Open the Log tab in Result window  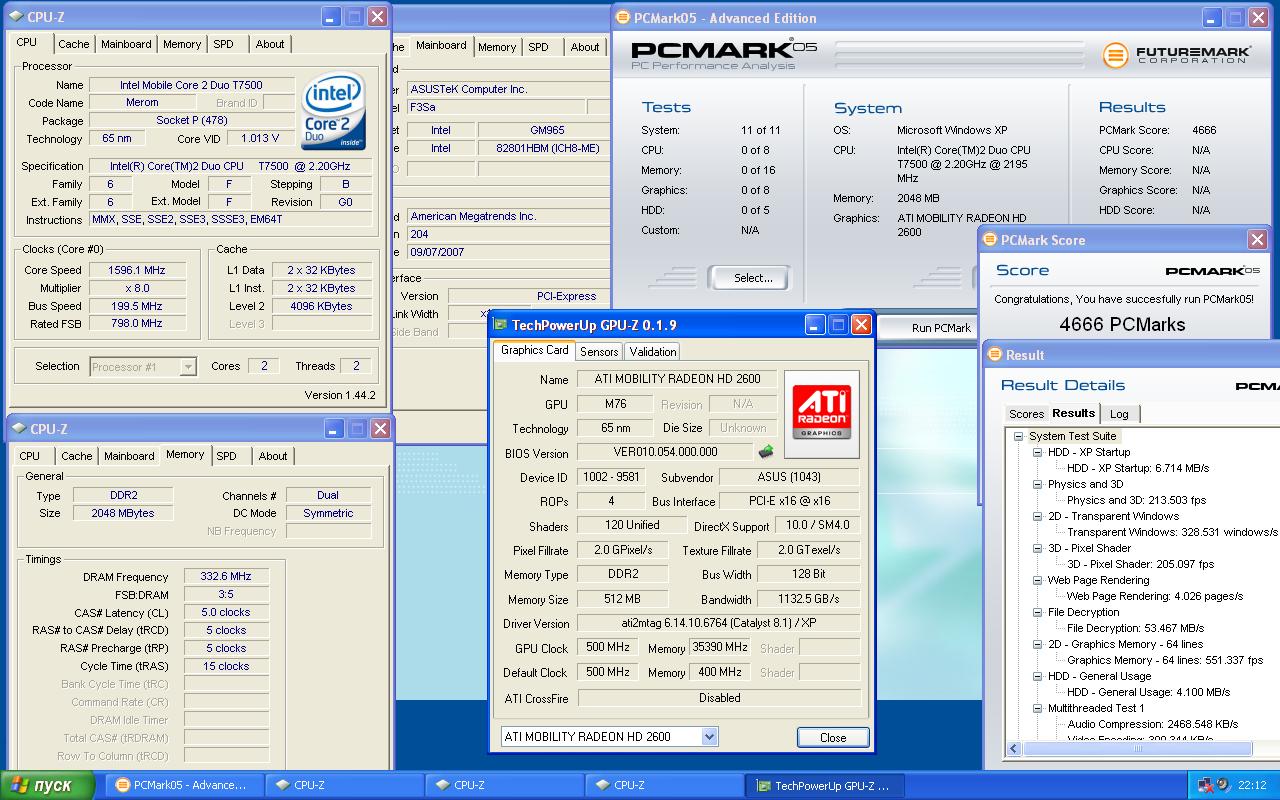tap(1119, 414)
